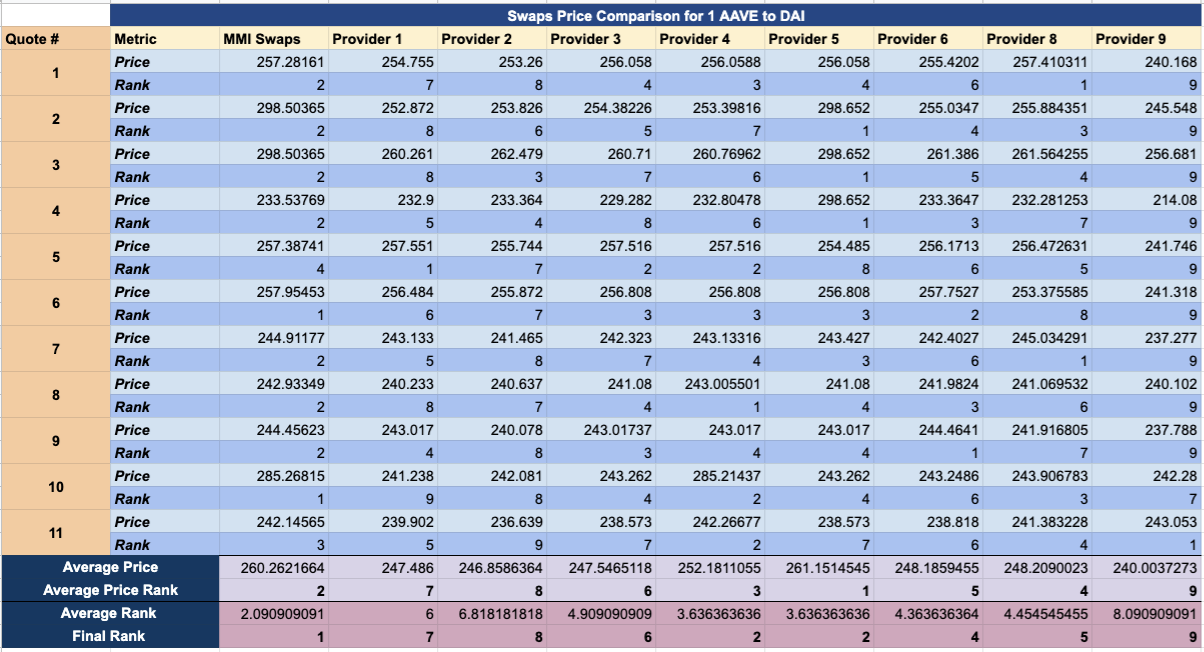Select Provider 6 price 241.9824
1204x652 pixels.
tap(928, 384)
